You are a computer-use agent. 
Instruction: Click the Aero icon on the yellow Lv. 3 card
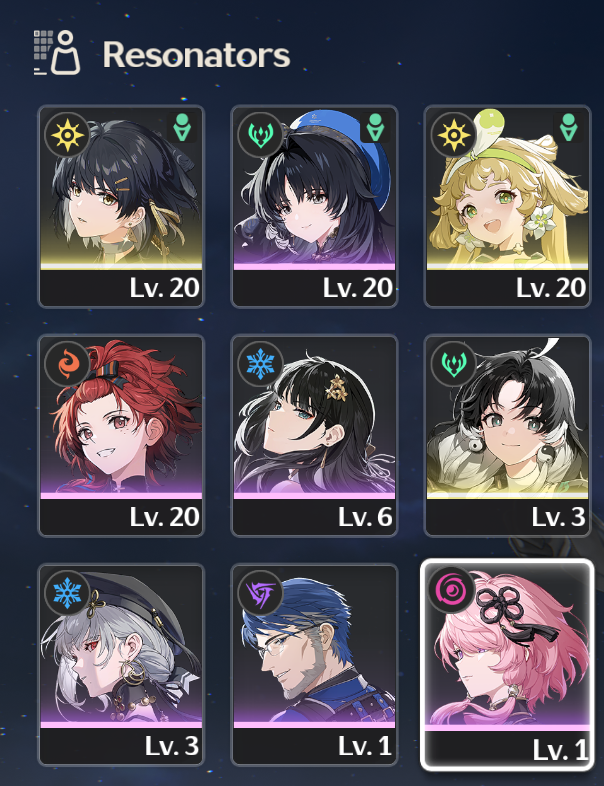pos(454,364)
